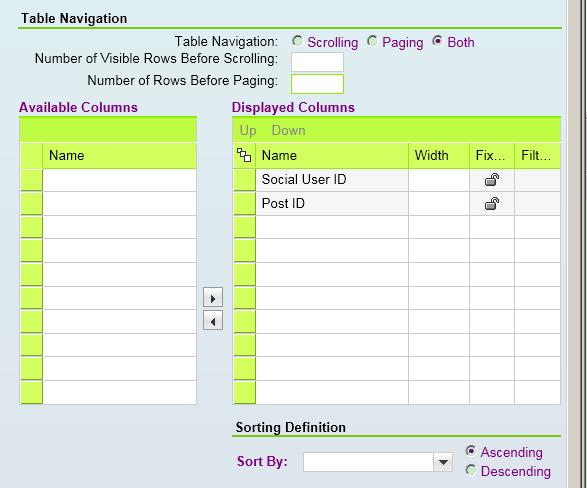
Task: Move column to Available using left arrow
Action: point(213,320)
